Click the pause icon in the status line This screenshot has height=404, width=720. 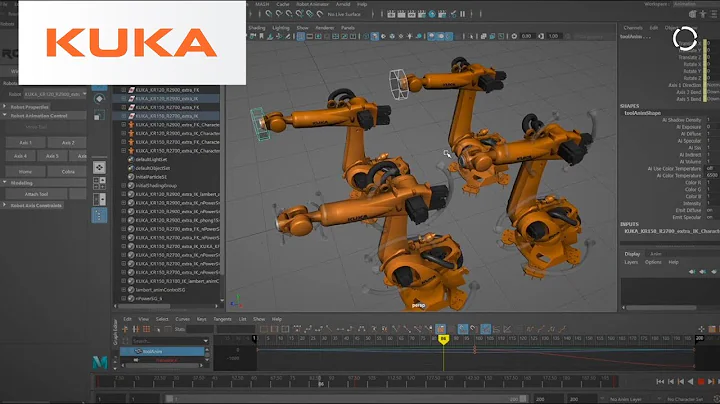tap(463, 14)
